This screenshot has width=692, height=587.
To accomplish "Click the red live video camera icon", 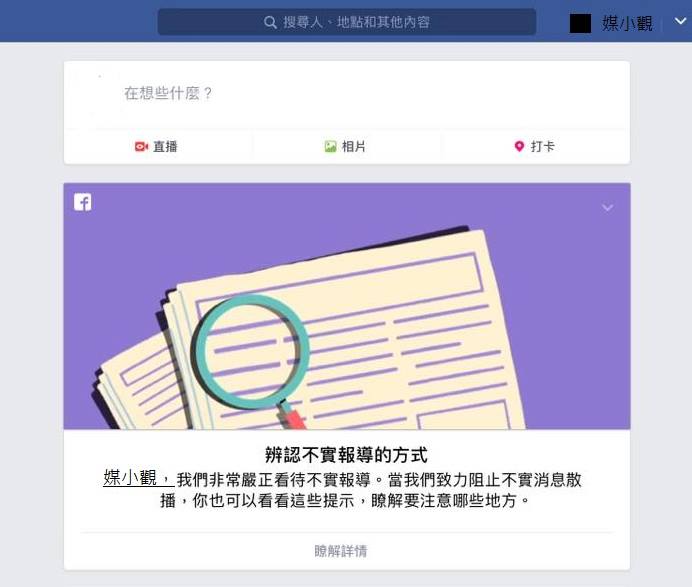I will click(x=141, y=146).
